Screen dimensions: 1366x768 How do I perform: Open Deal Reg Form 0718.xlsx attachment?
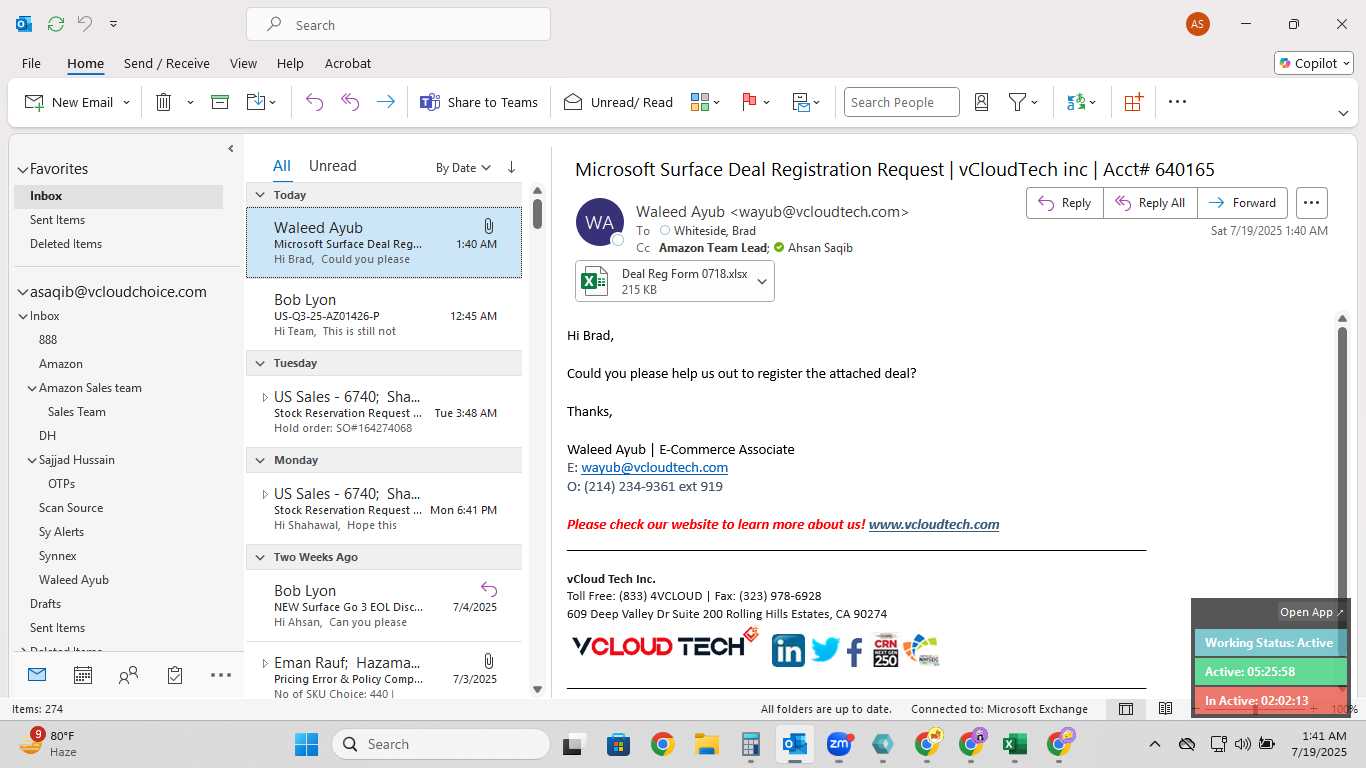pyautogui.click(x=663, y=281)
